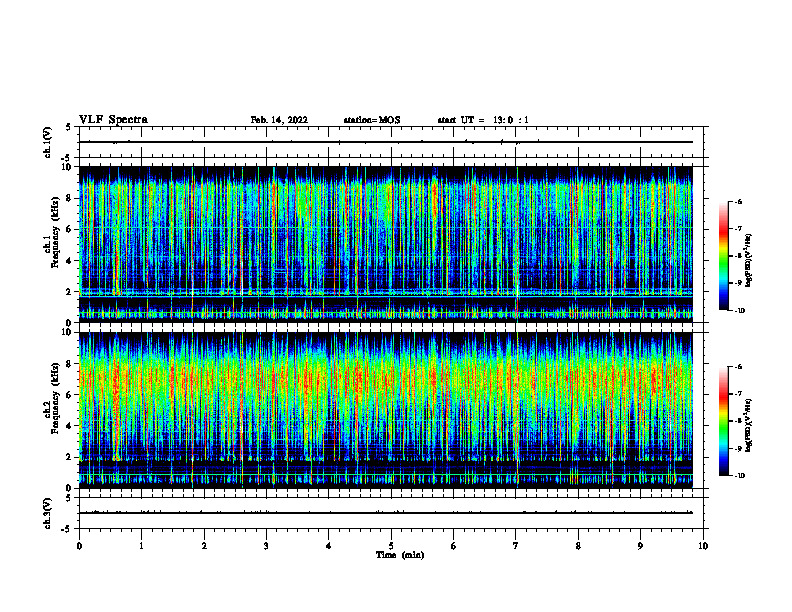The image size is (792, 612).
Task: Click the "4" kHz tick on ch.2 axis
Action: (70, 426)
